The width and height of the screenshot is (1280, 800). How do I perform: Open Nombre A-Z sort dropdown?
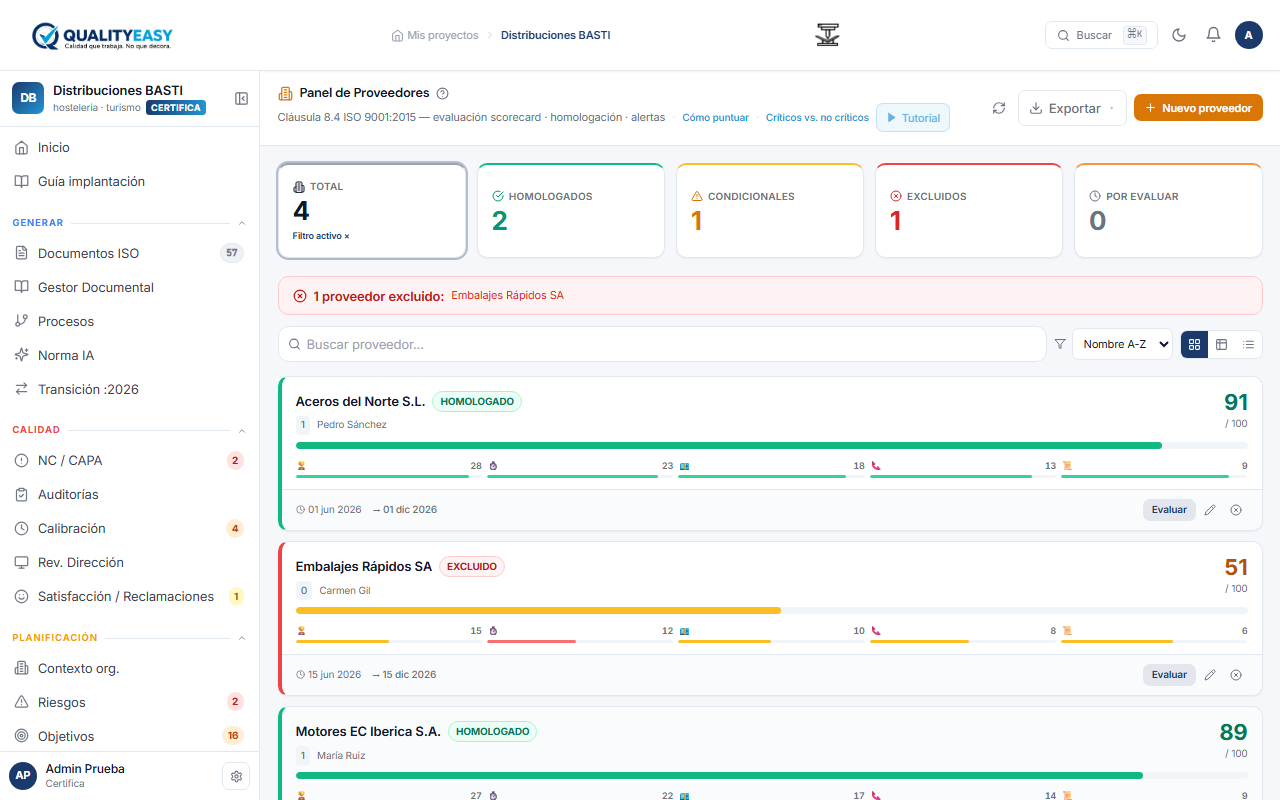(x=1122, y=344)
